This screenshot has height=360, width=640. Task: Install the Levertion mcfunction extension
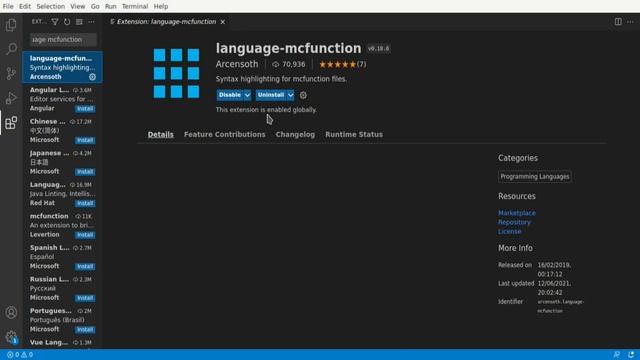coord(85,235)
